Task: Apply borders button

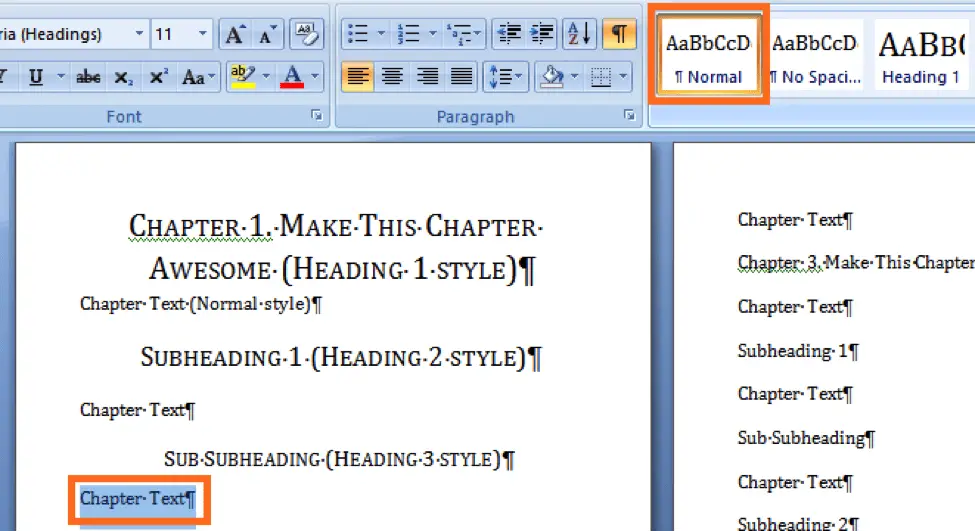Action: 601,76
